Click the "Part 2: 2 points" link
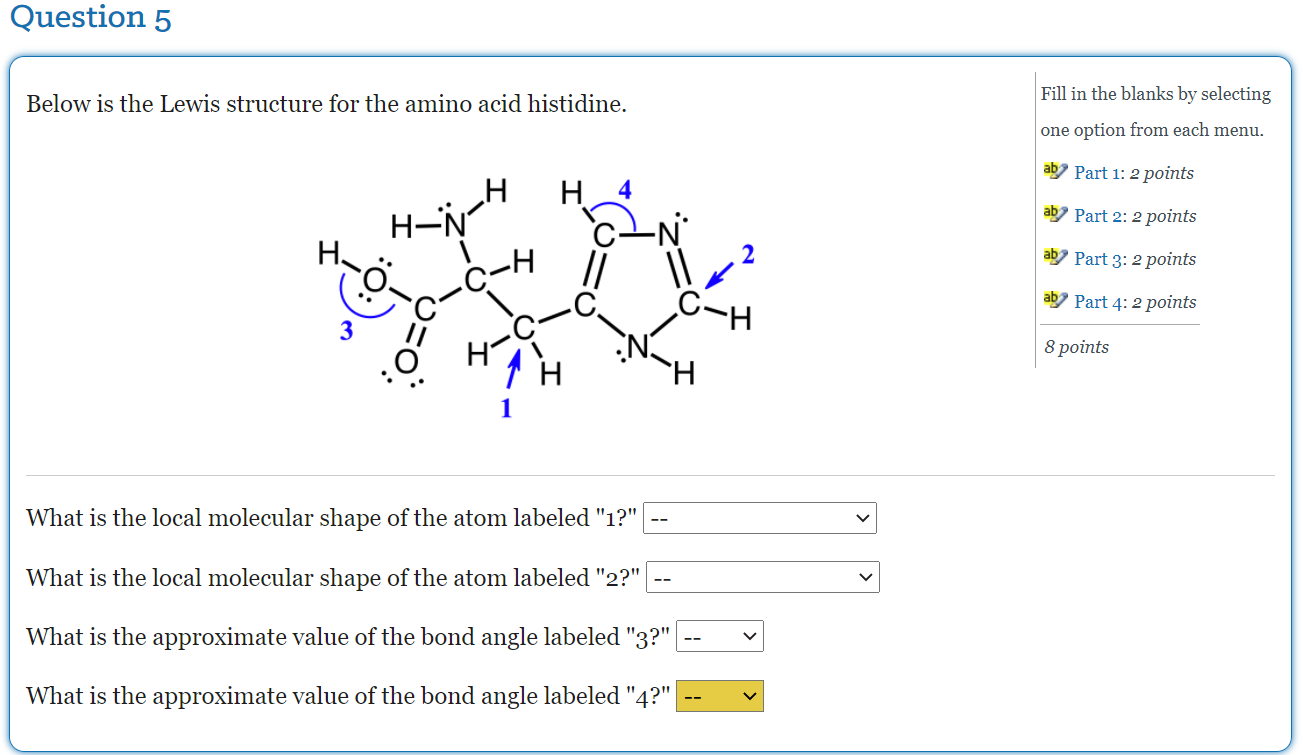This screenshot has width=1303, height=755. click(x=1135, y=215)
